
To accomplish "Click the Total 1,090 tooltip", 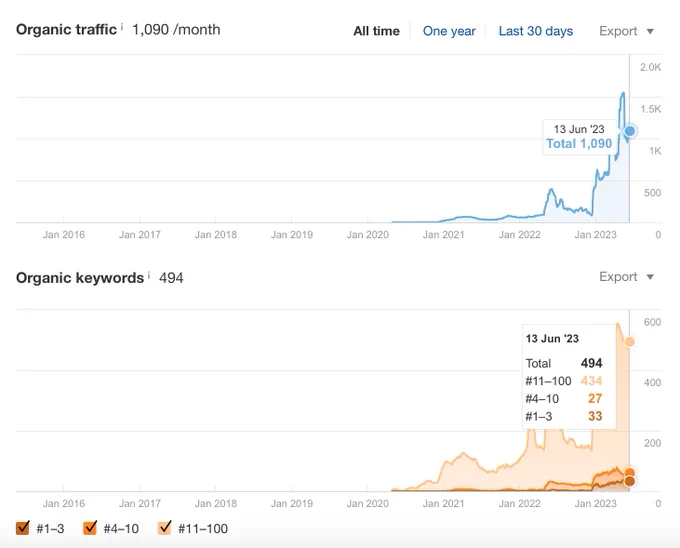I will (x=579, y=144).
